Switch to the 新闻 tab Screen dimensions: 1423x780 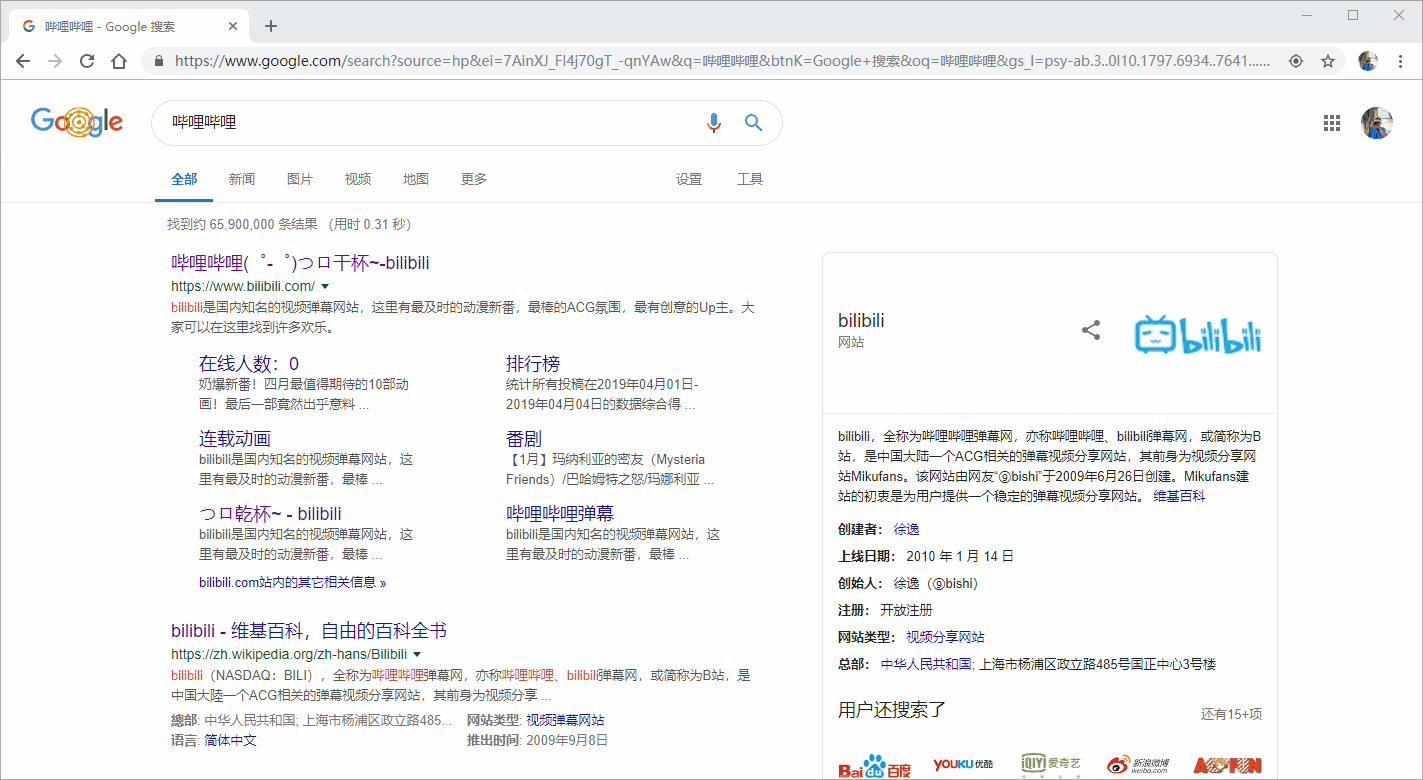click(x=242, y=179)
